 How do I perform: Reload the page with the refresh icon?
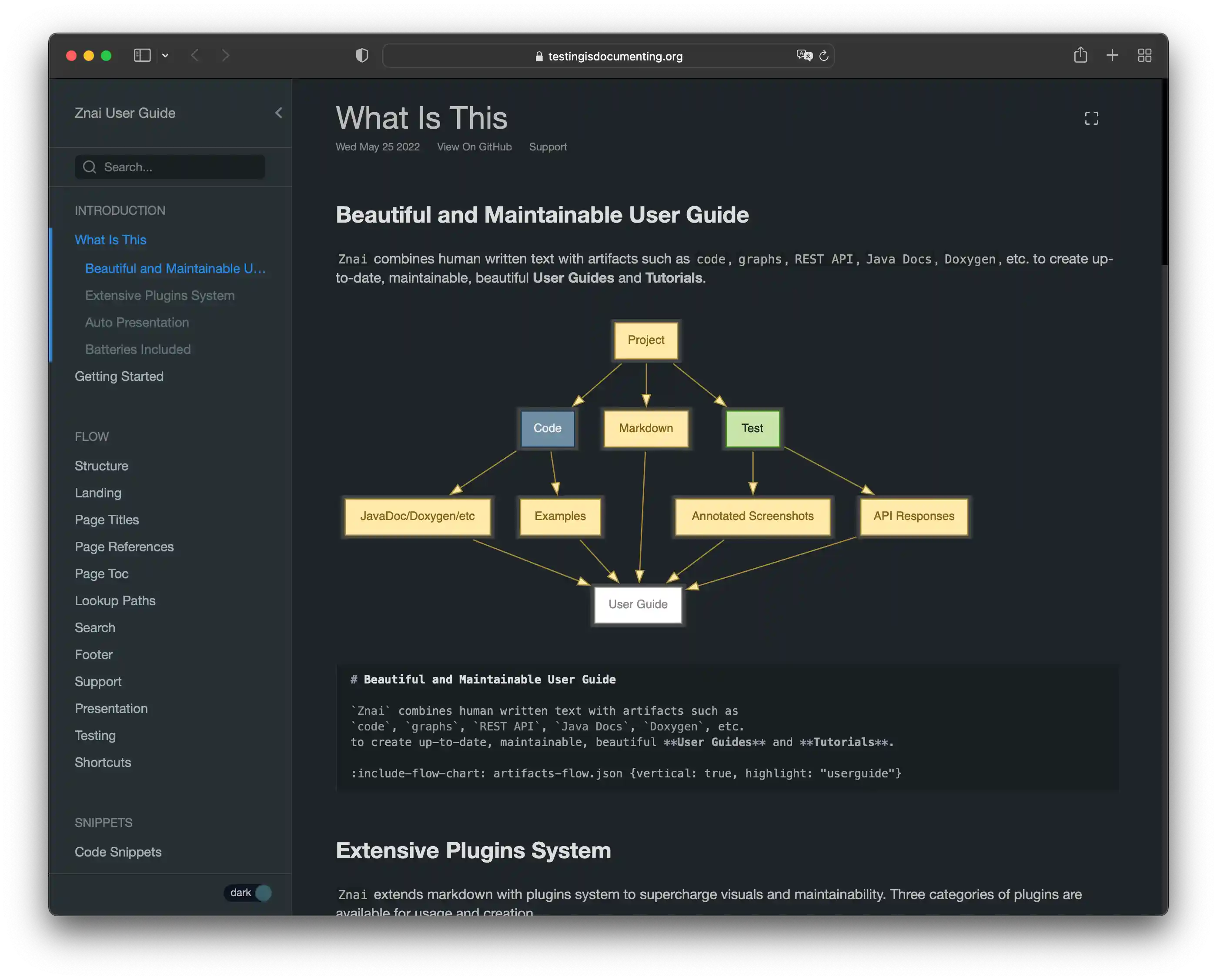tap(824, 55)
